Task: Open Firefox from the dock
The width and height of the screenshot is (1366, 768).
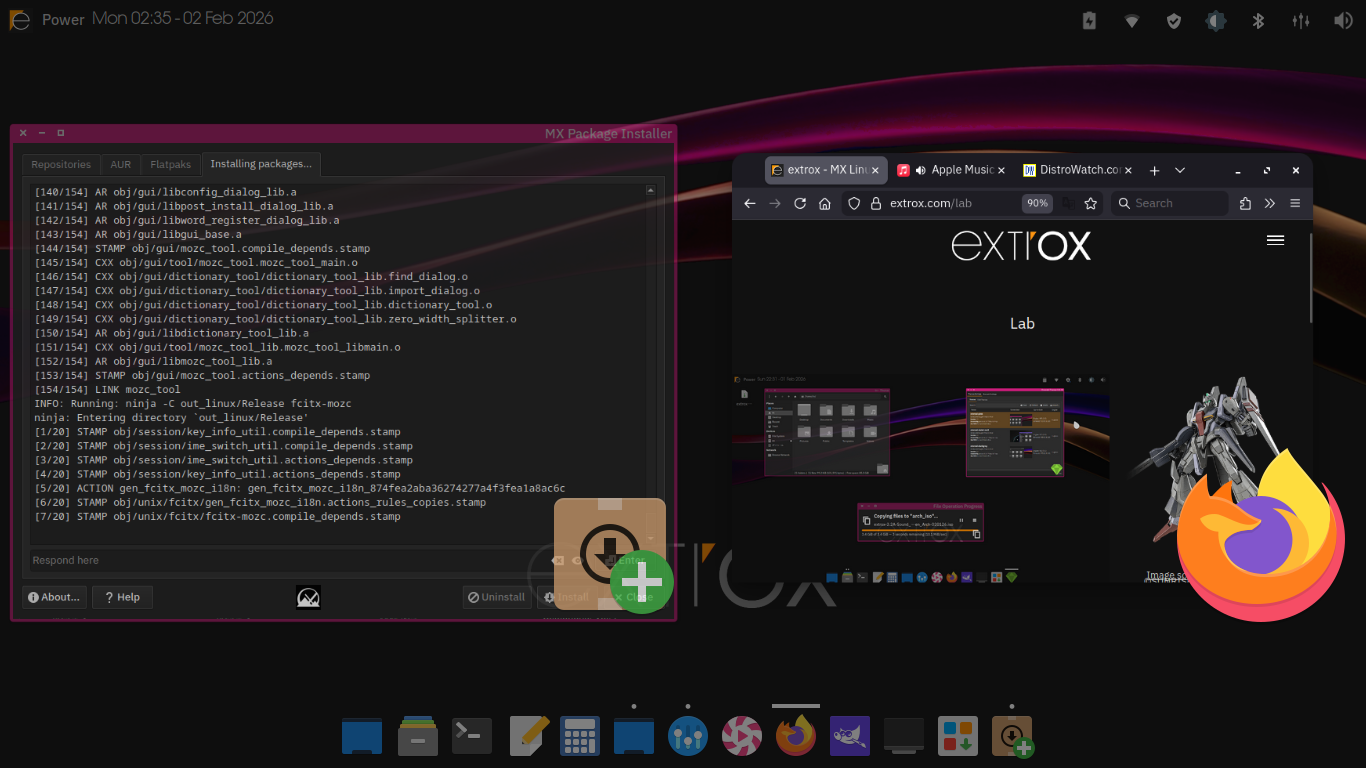Action: click(x=796, y=736)
